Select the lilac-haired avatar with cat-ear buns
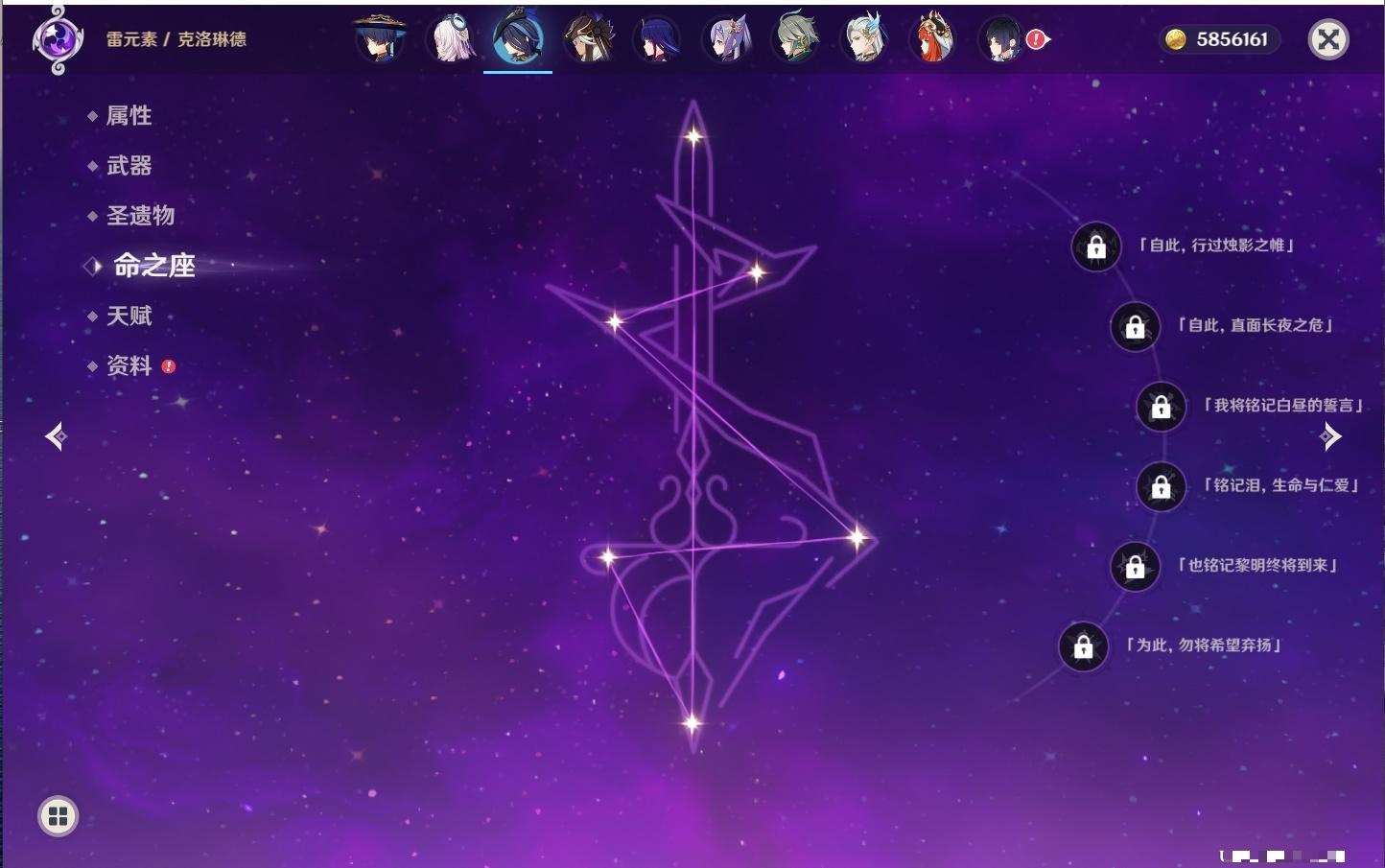The image size is (1385, 868). (x=726, y=38)
